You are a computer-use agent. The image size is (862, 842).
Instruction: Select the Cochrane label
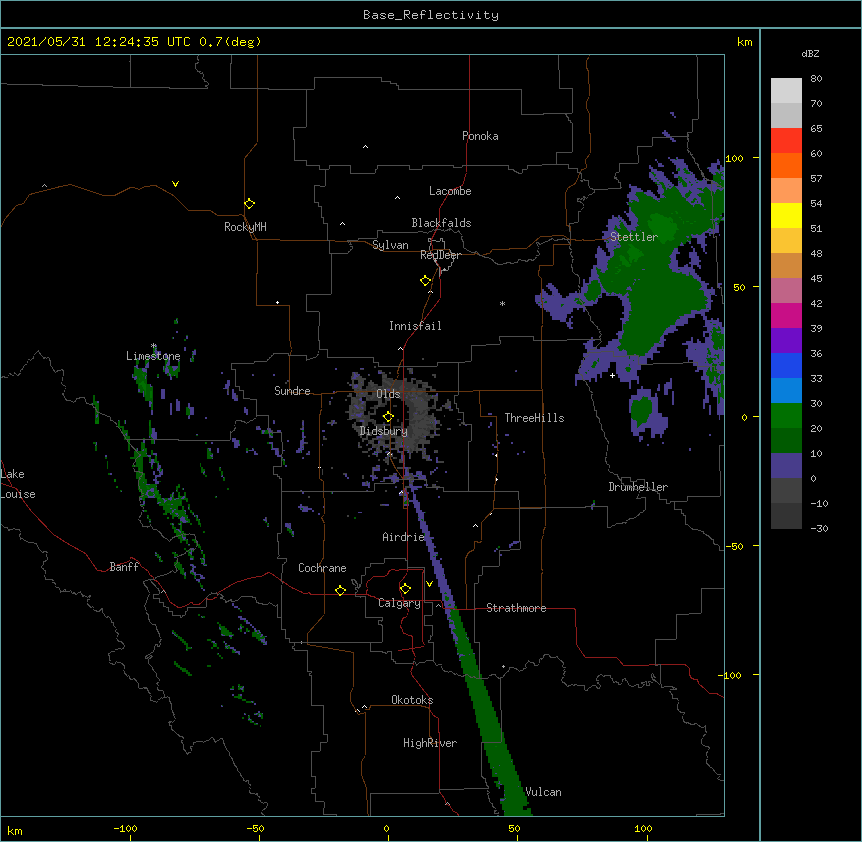pyautogui.click(x=322, y=568)
